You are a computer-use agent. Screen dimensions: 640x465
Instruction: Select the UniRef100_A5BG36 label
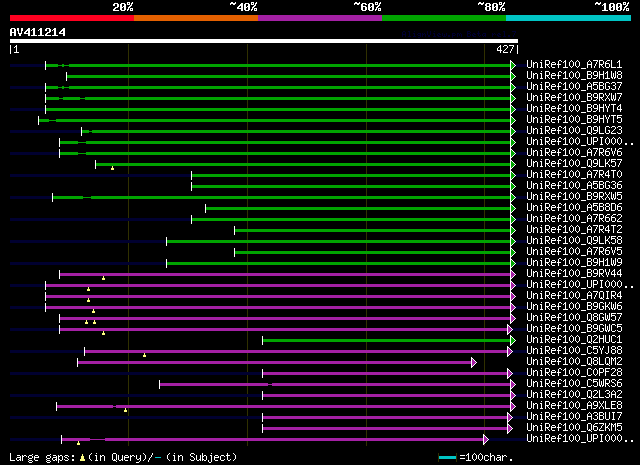pyautogui.click(x=574, y=186)
